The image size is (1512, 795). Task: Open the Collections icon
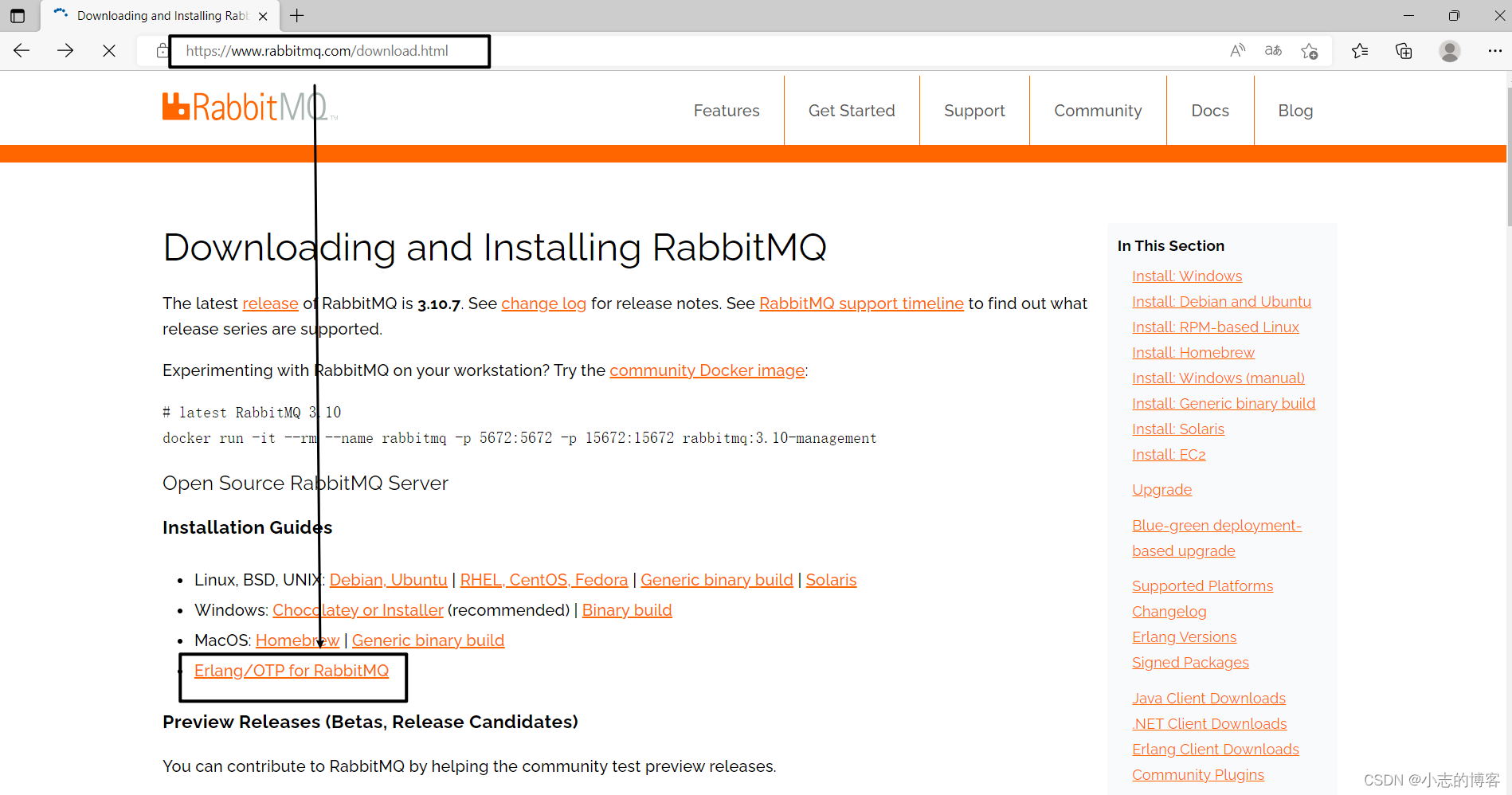click(1404, 51)
